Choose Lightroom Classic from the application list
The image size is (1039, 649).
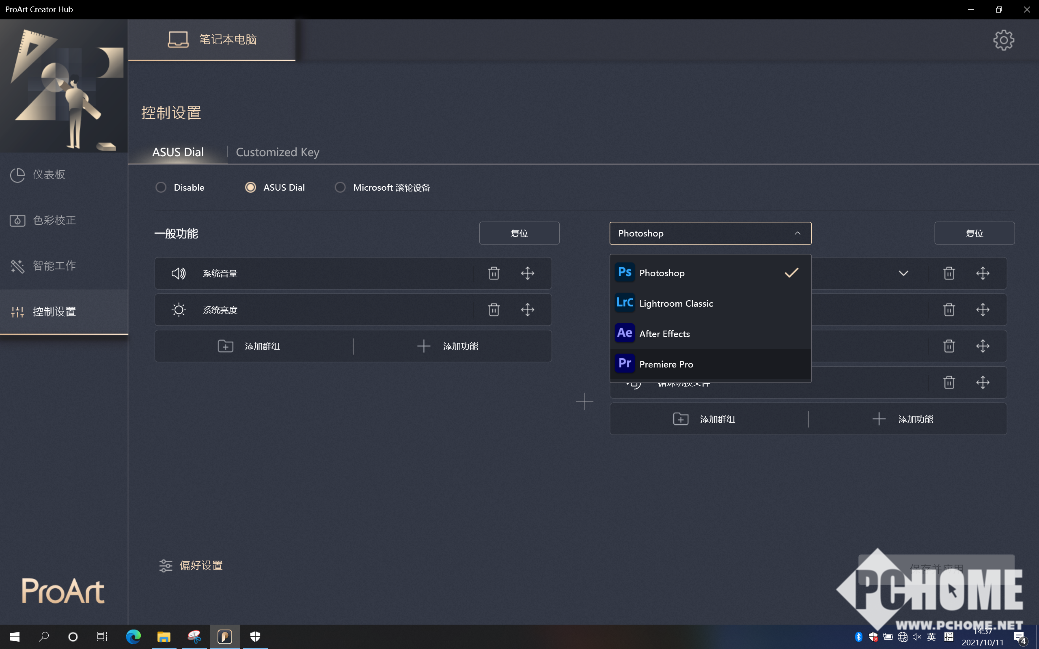click(x=710, y=303)
